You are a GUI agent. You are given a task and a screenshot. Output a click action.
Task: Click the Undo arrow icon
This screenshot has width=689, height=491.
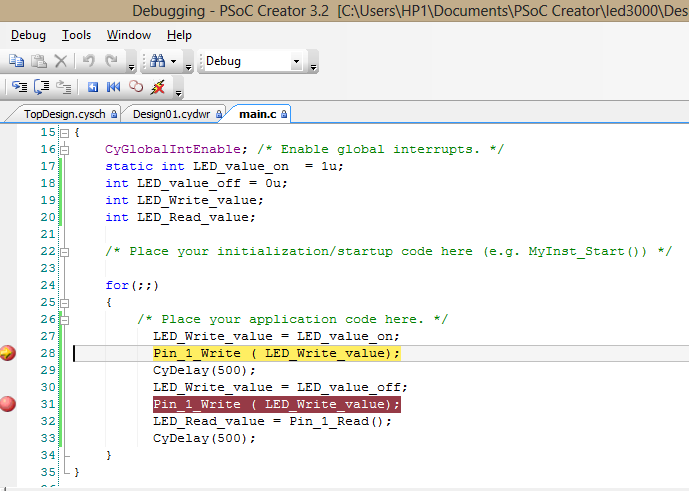coord(89,61)
